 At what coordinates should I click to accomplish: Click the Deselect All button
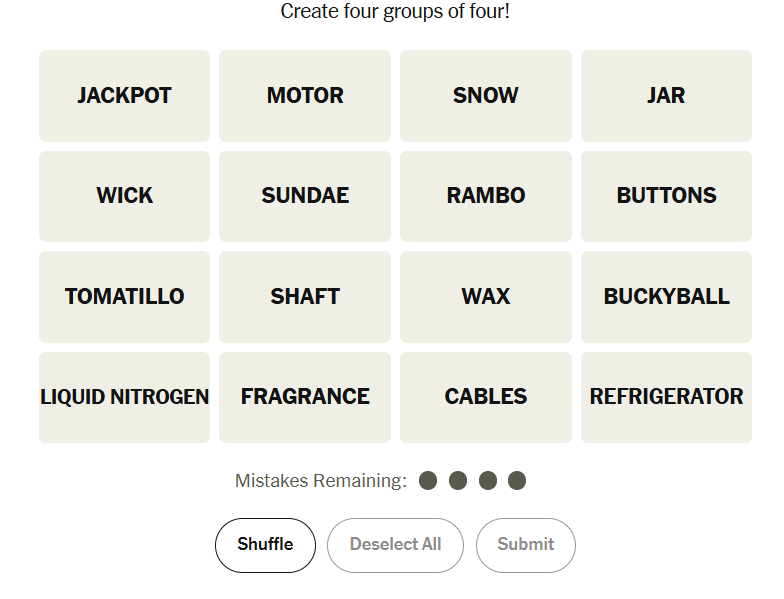[x=396, y=545]
